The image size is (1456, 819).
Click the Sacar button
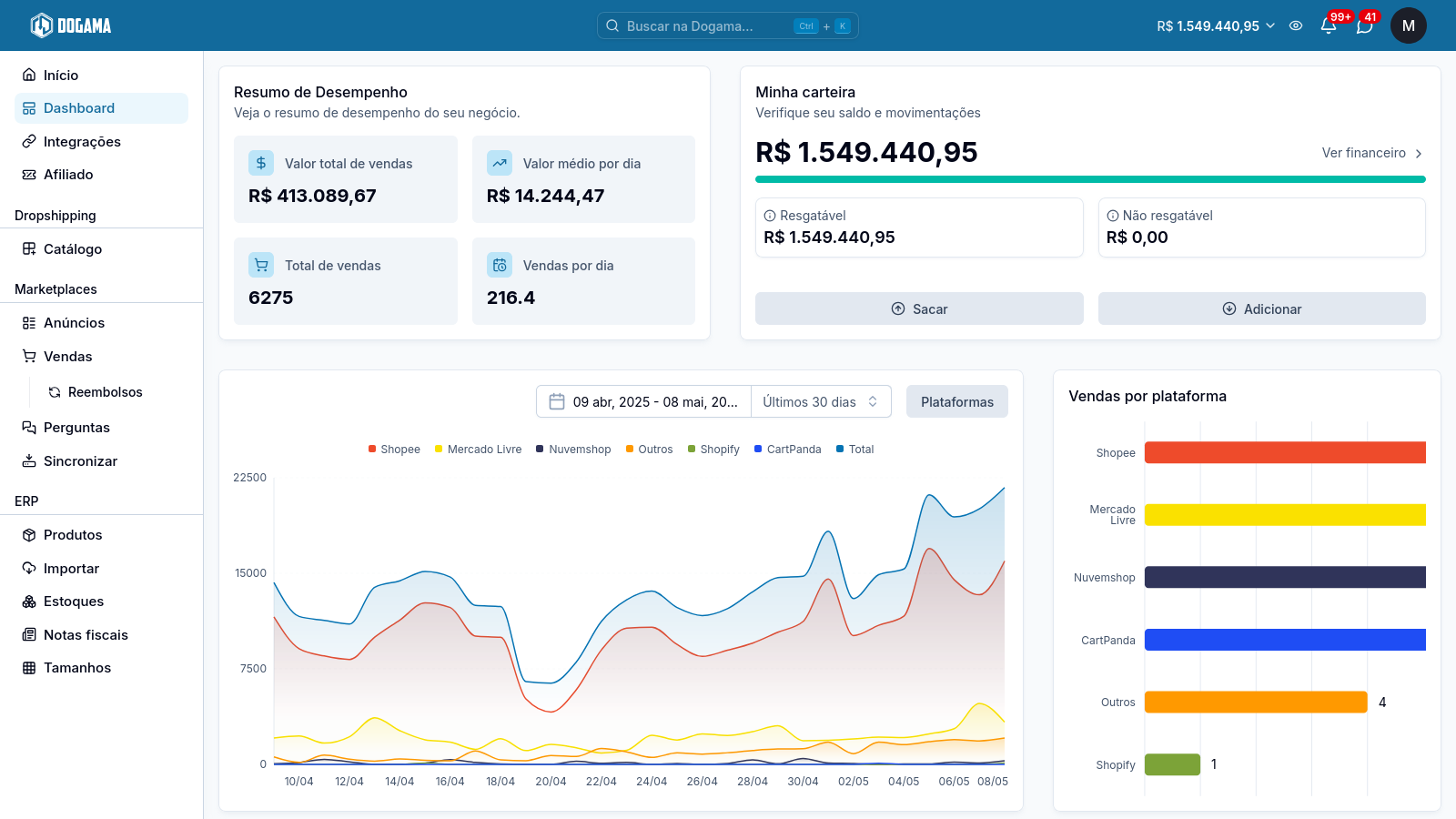[919, 308]
